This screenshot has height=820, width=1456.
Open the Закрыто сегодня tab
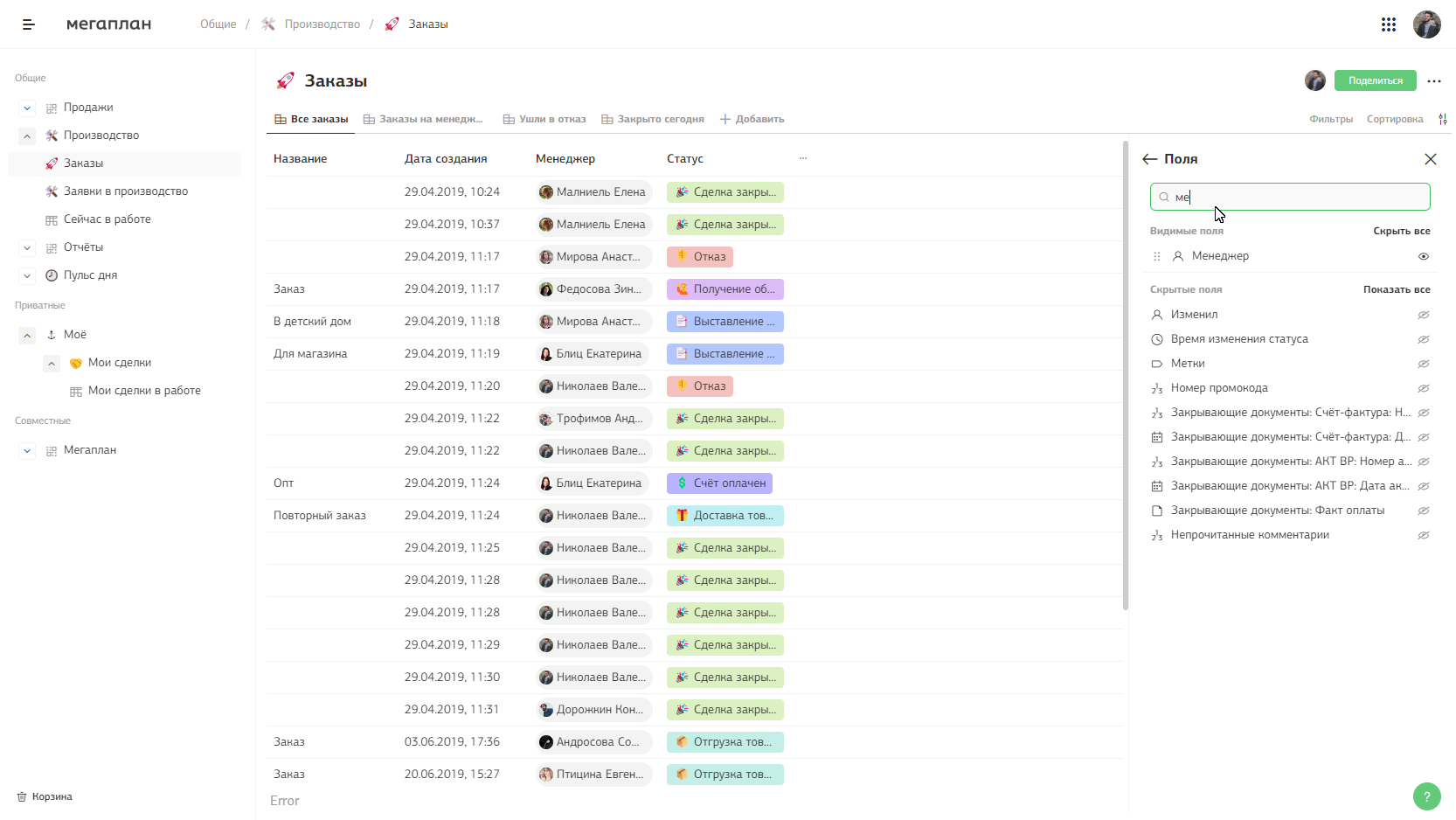(653, 119)
